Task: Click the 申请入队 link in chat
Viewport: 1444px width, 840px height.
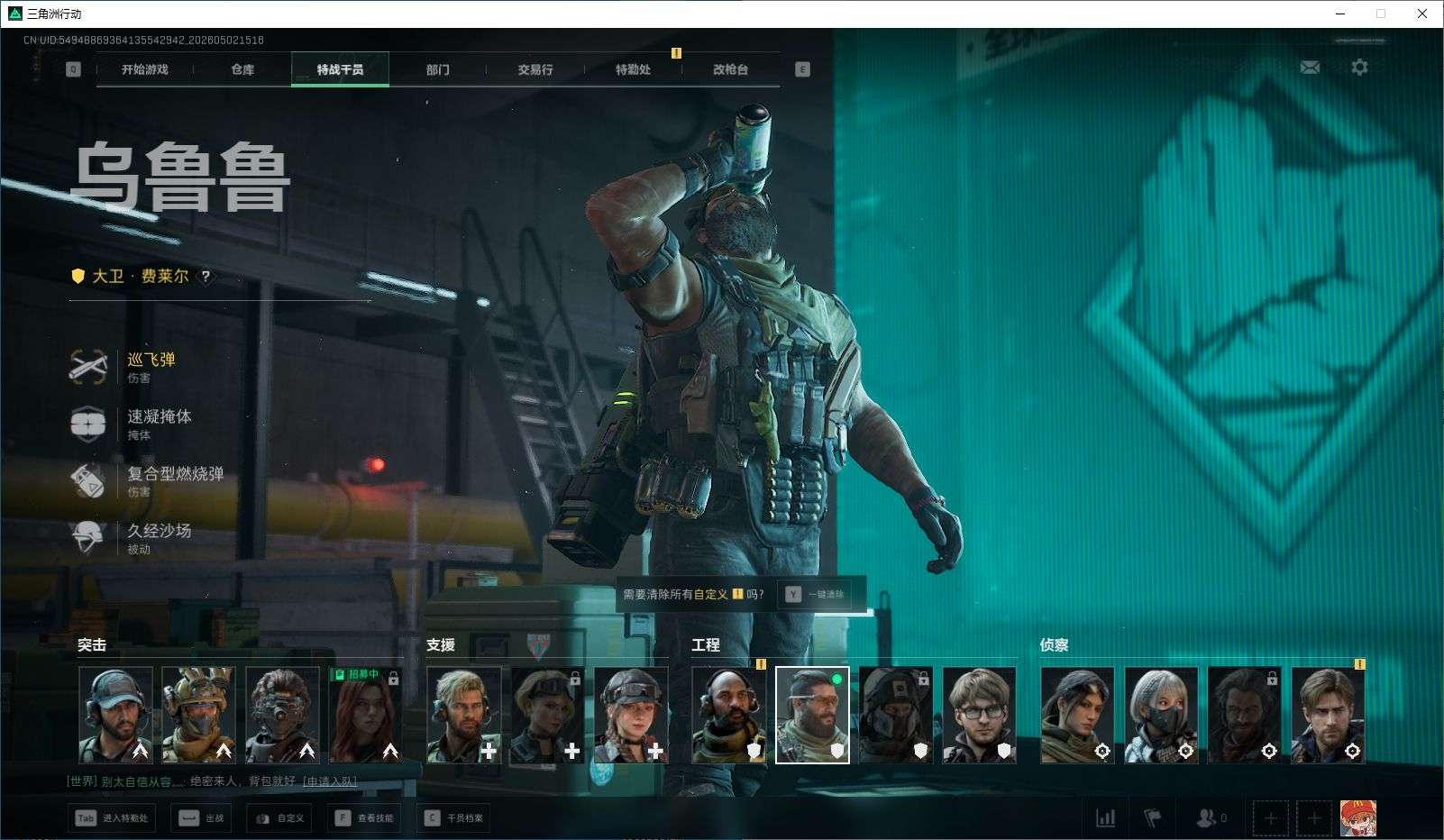Action: click(x=330, y=781)
